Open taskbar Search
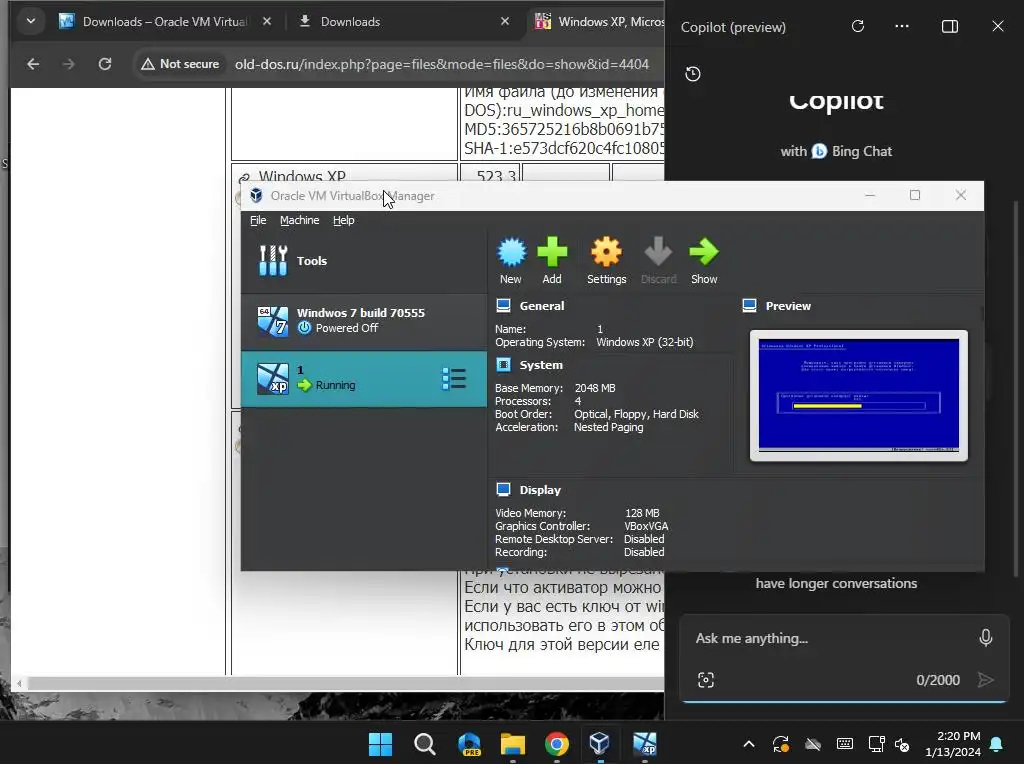Screen dimensions: 1024x764 [424, 744]
